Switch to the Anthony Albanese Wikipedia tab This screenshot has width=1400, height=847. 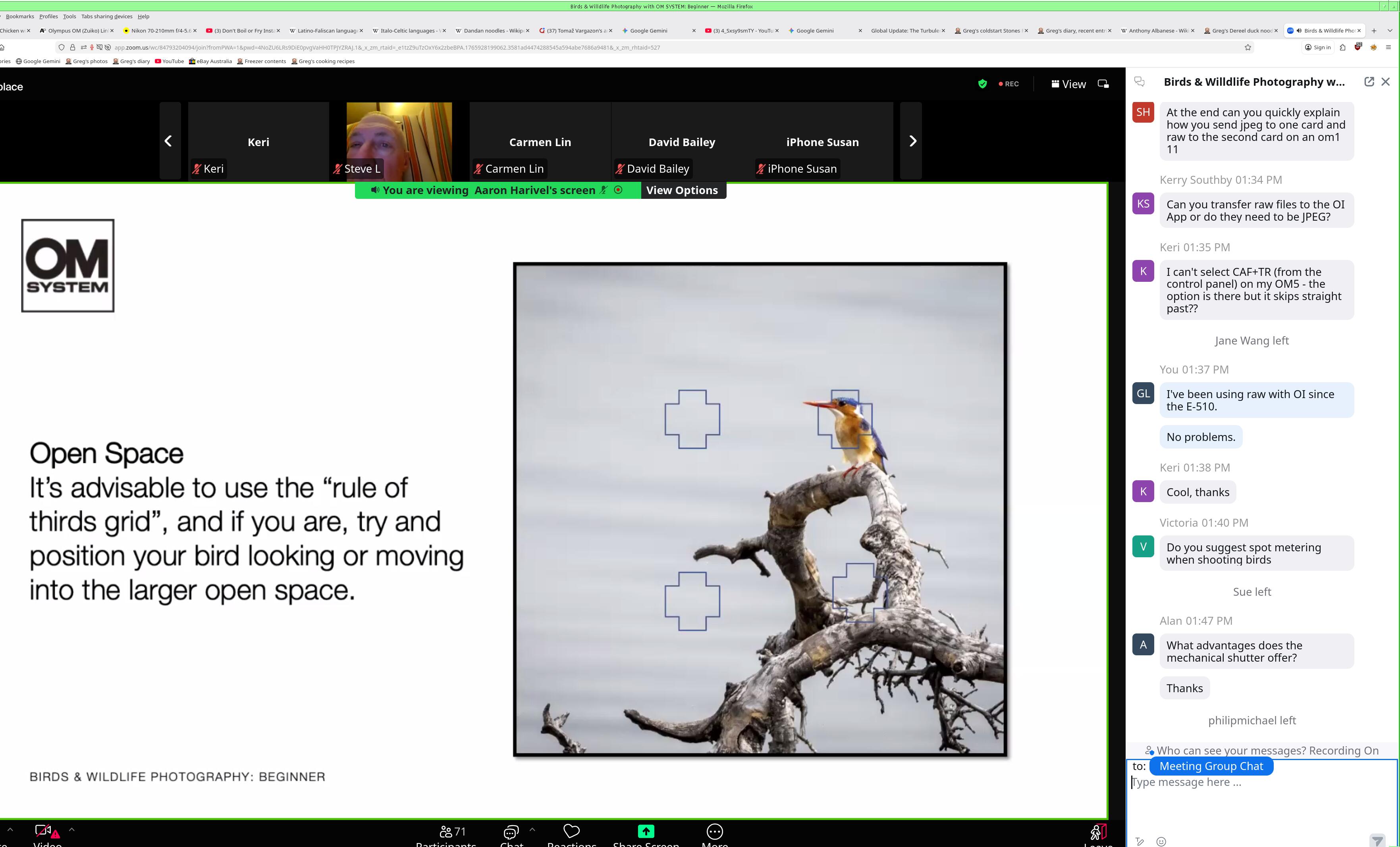[1157, 31]
